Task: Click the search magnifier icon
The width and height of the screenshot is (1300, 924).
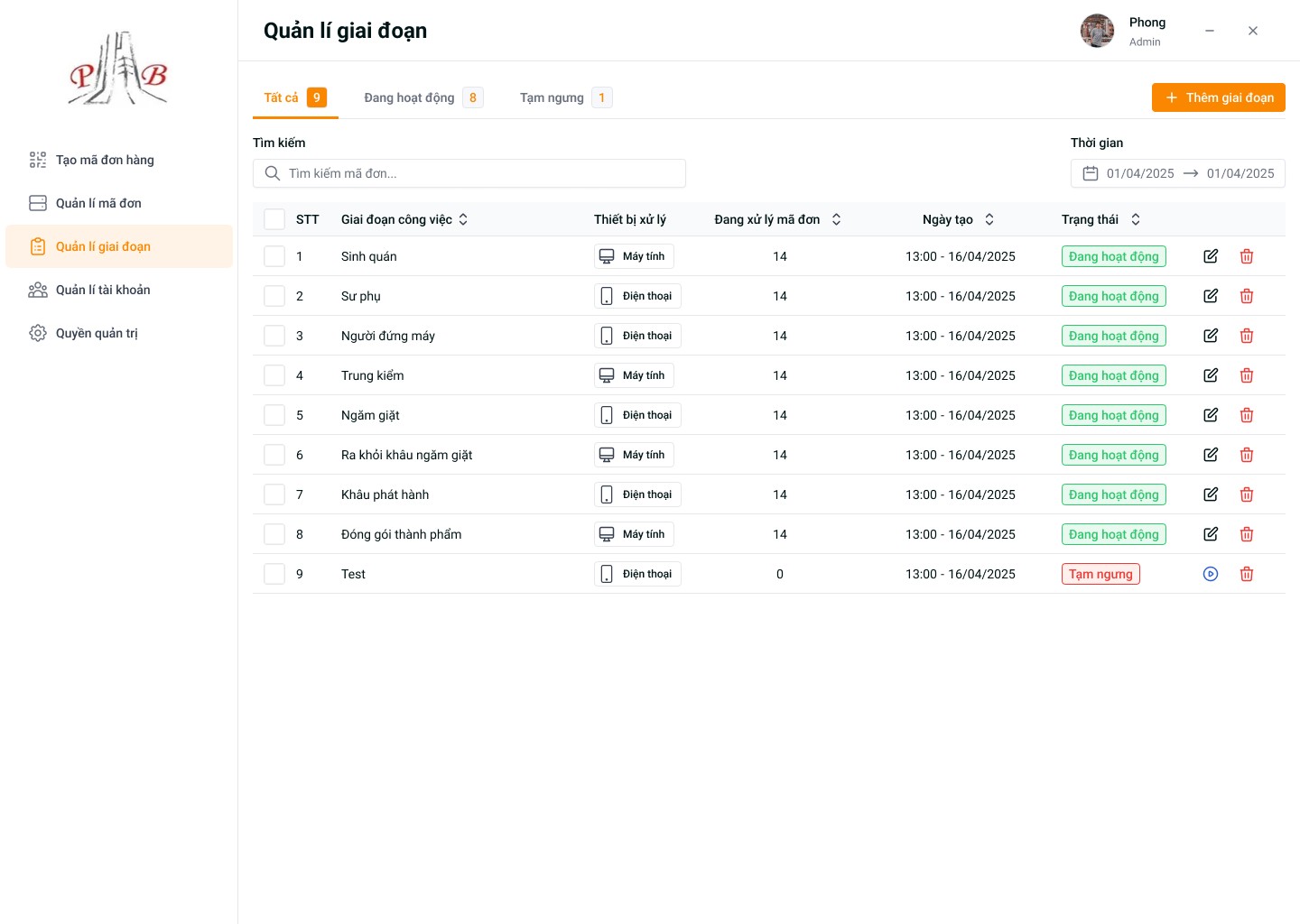Action: click(272, 173)
